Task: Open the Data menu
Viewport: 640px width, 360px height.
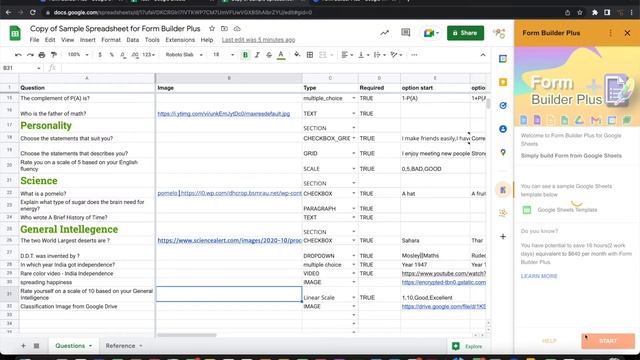Action: 133,40
